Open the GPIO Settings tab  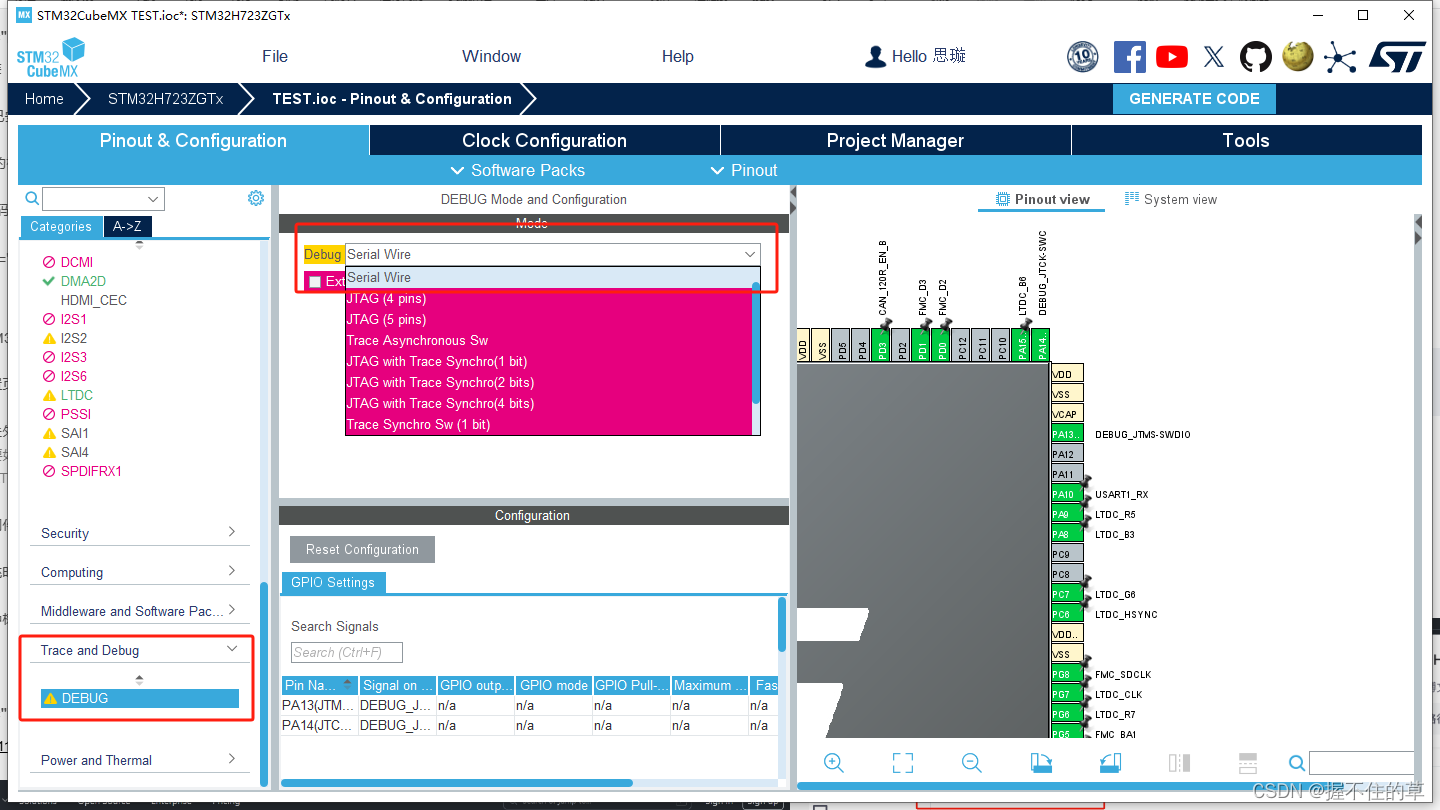pyautogui.click(x=333, y=582)
